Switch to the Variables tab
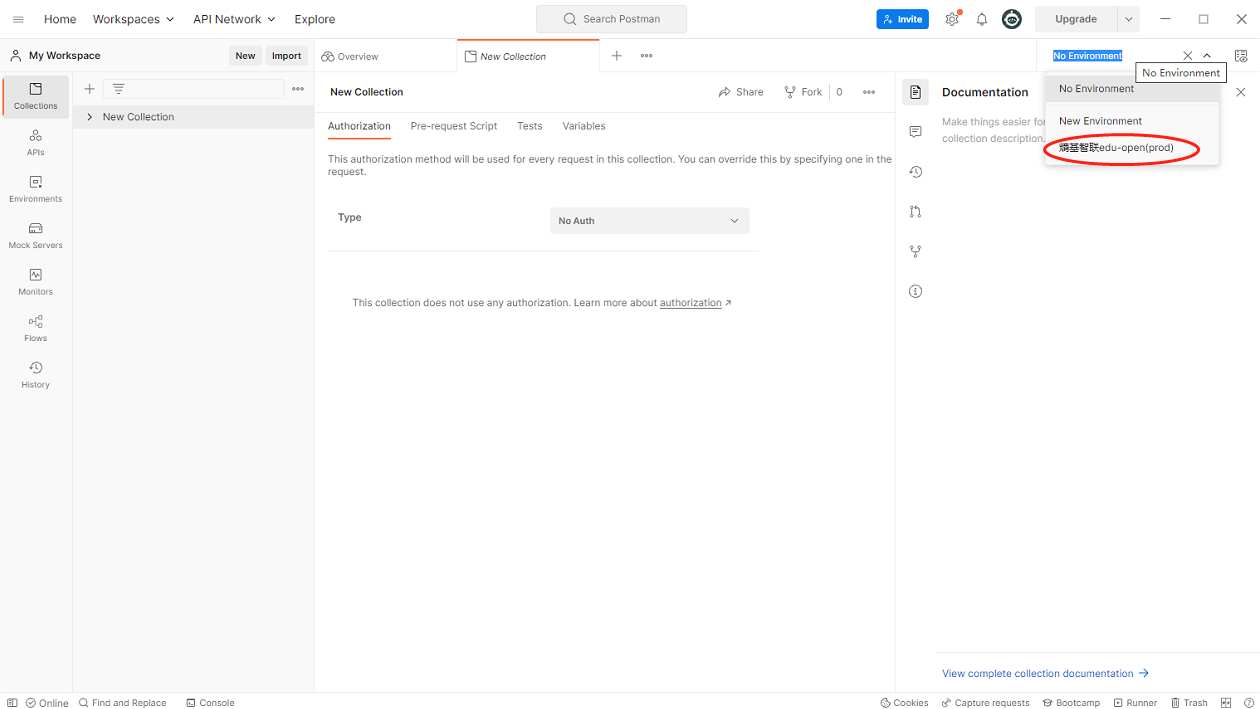This screenshot has width=1260, height=709. [x=583, y=126]
